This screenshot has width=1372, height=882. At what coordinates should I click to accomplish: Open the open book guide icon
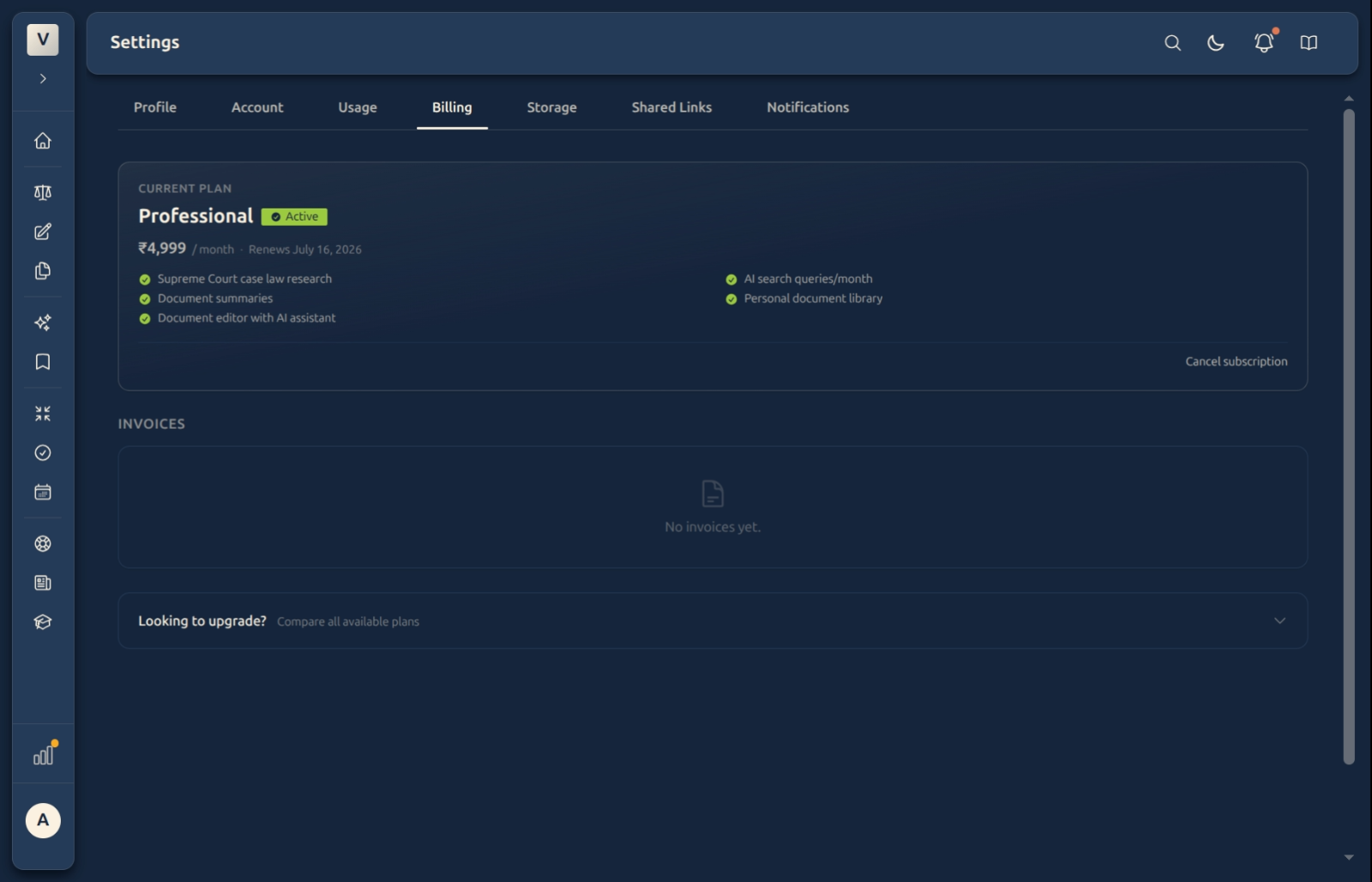coord(1309,43)
